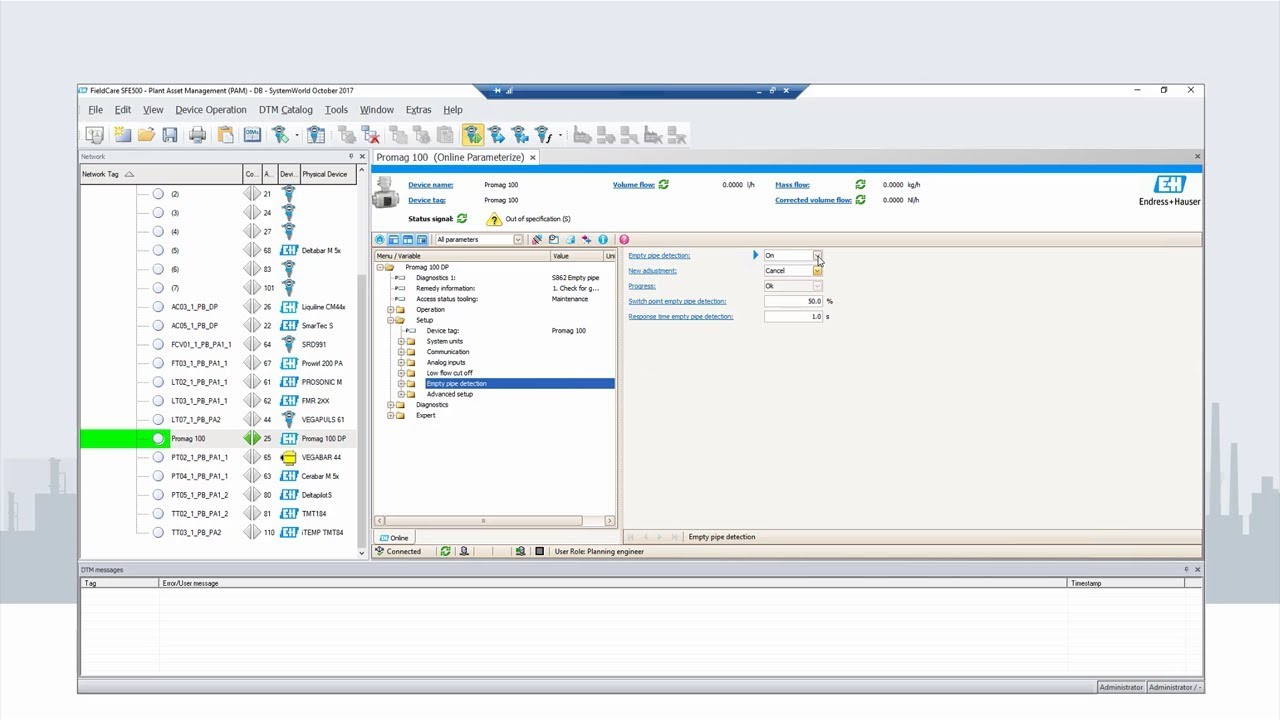Click the clipboard Paste toolbar icon
The height and width of the screenshot is (720, 1280).
tap(226, 135)
